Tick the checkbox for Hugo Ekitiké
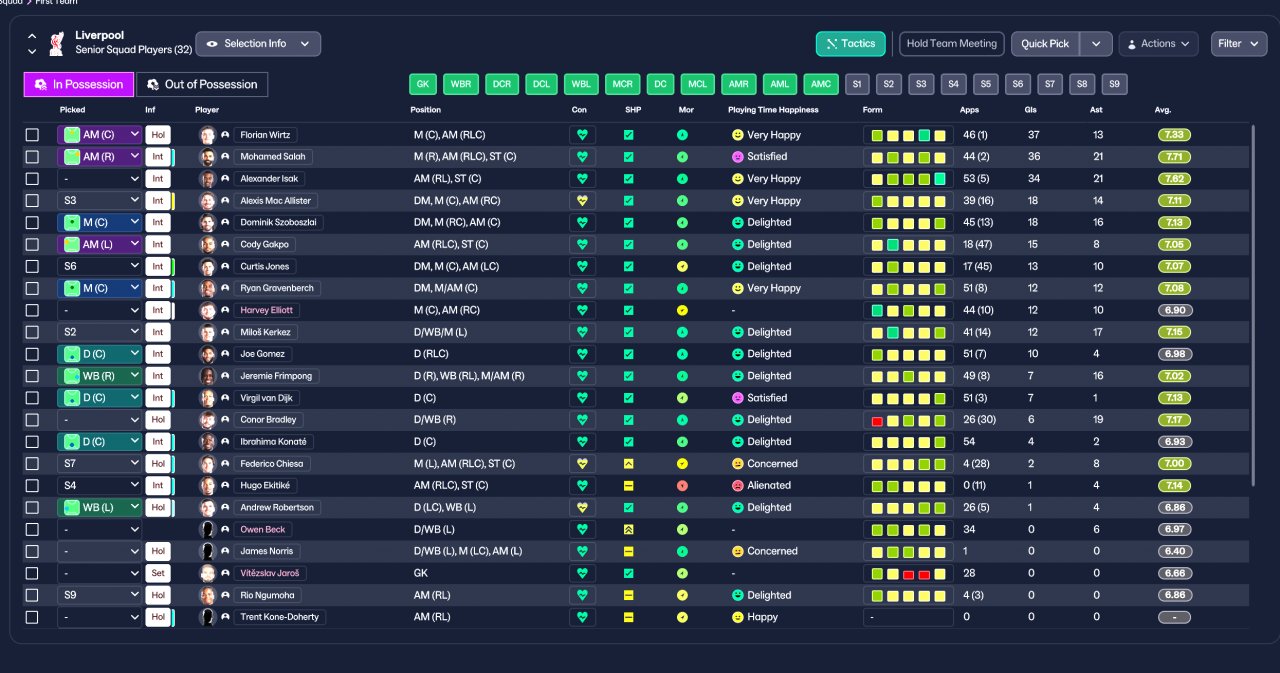The image size is (1280, 673). pos(32,486)
